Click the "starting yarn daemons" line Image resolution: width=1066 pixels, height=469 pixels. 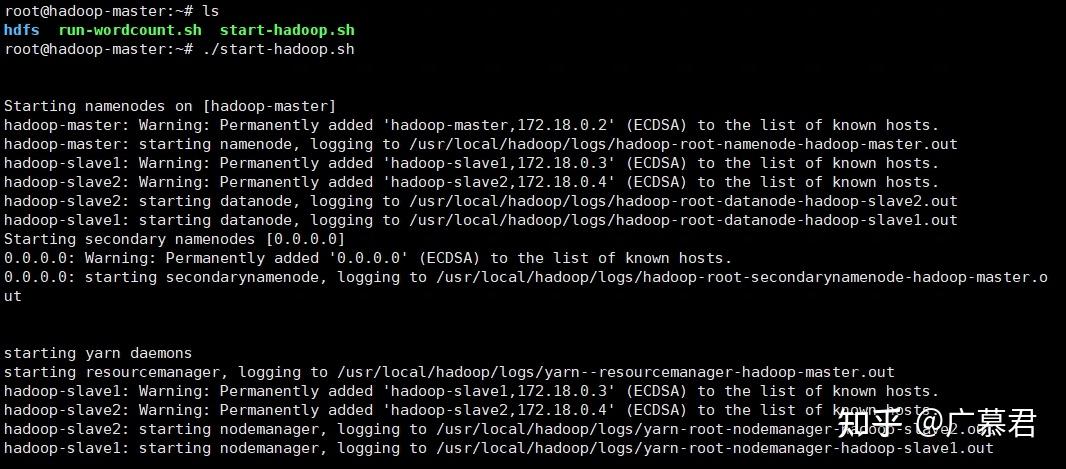[x=98, y=353]
